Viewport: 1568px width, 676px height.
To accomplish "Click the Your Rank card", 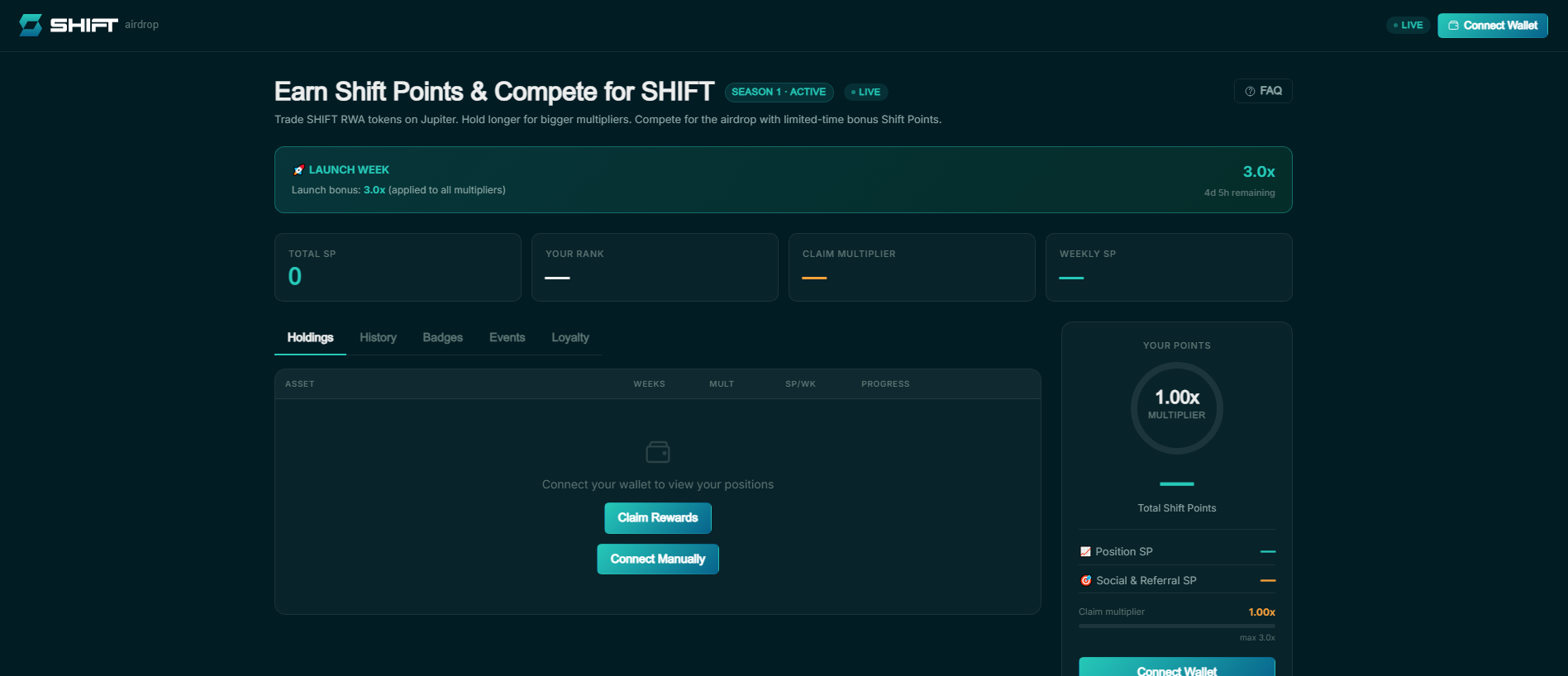I will 655,267.
